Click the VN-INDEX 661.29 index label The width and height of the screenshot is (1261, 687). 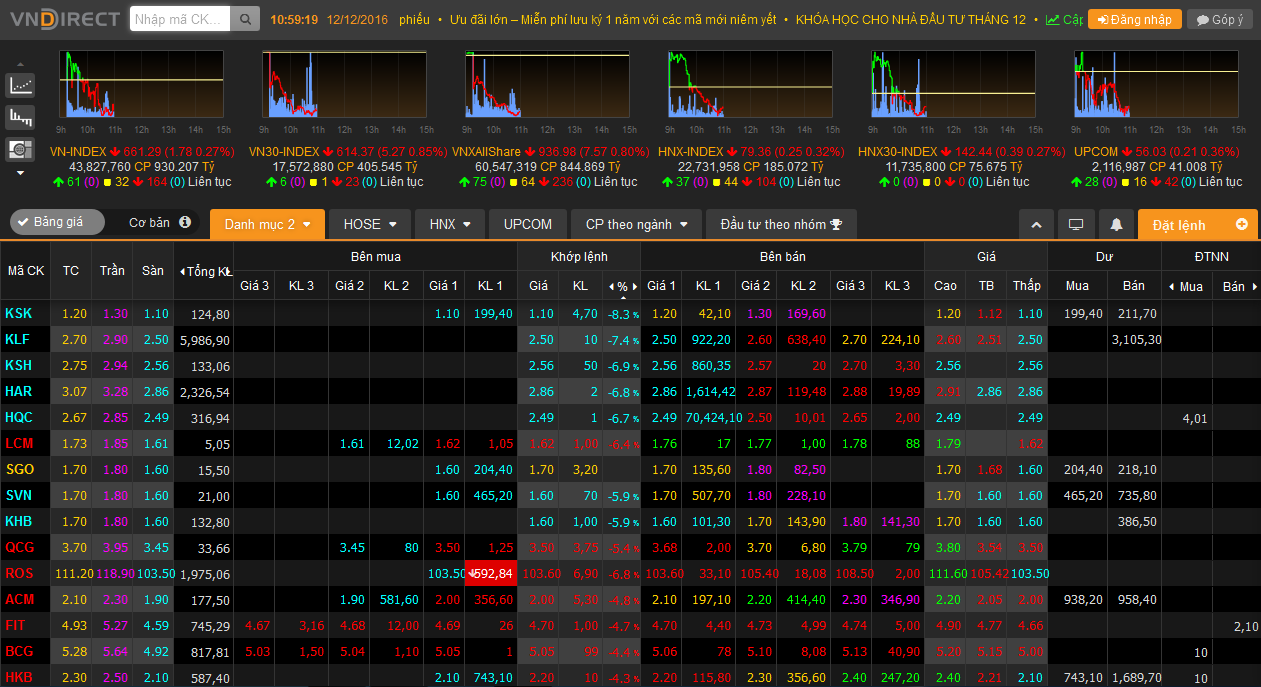coord(142,151)
